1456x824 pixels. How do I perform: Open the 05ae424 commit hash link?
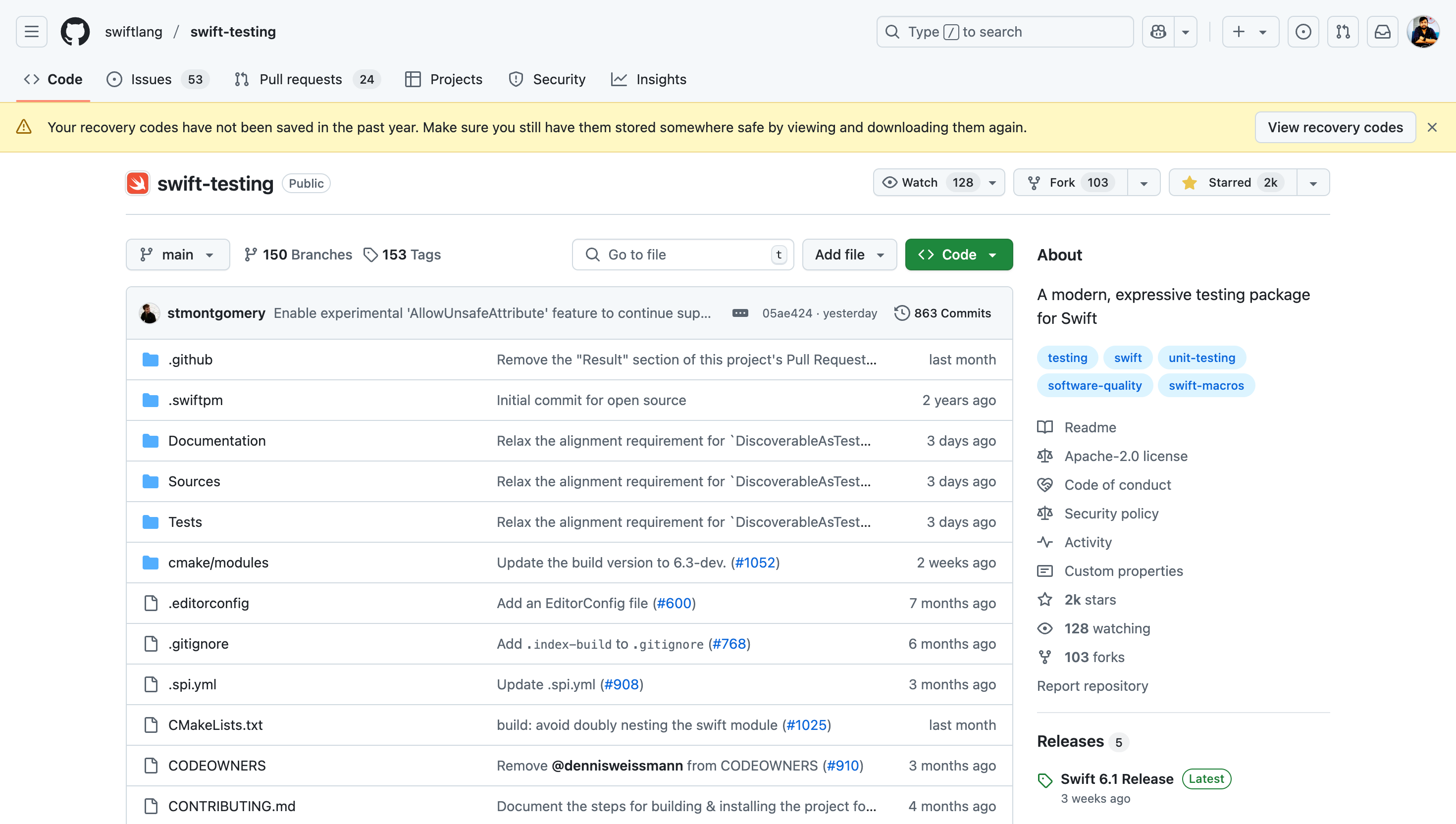point(786,313)
